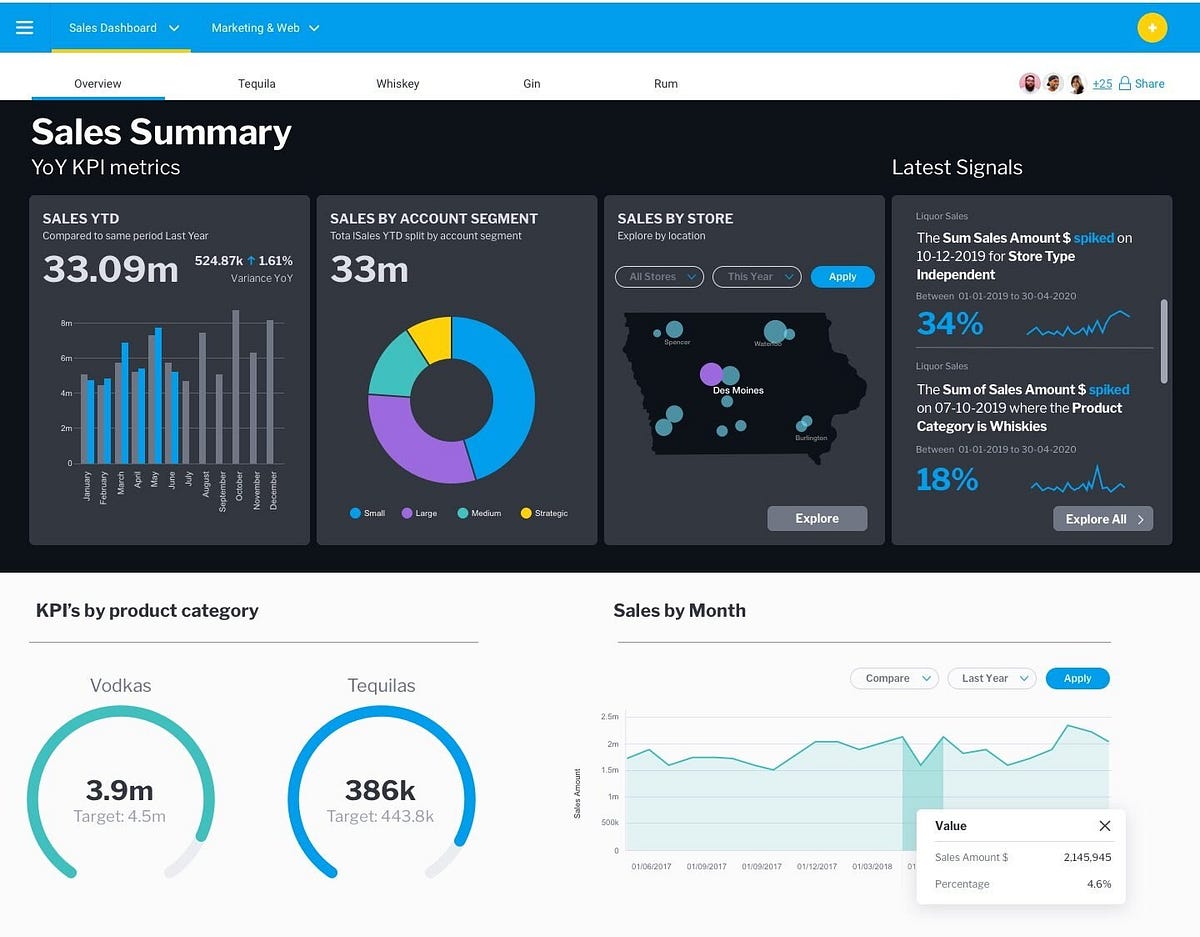Open the This Year dropdown
Viewport: 1200px width, 937px height.
tap(756, 277)
